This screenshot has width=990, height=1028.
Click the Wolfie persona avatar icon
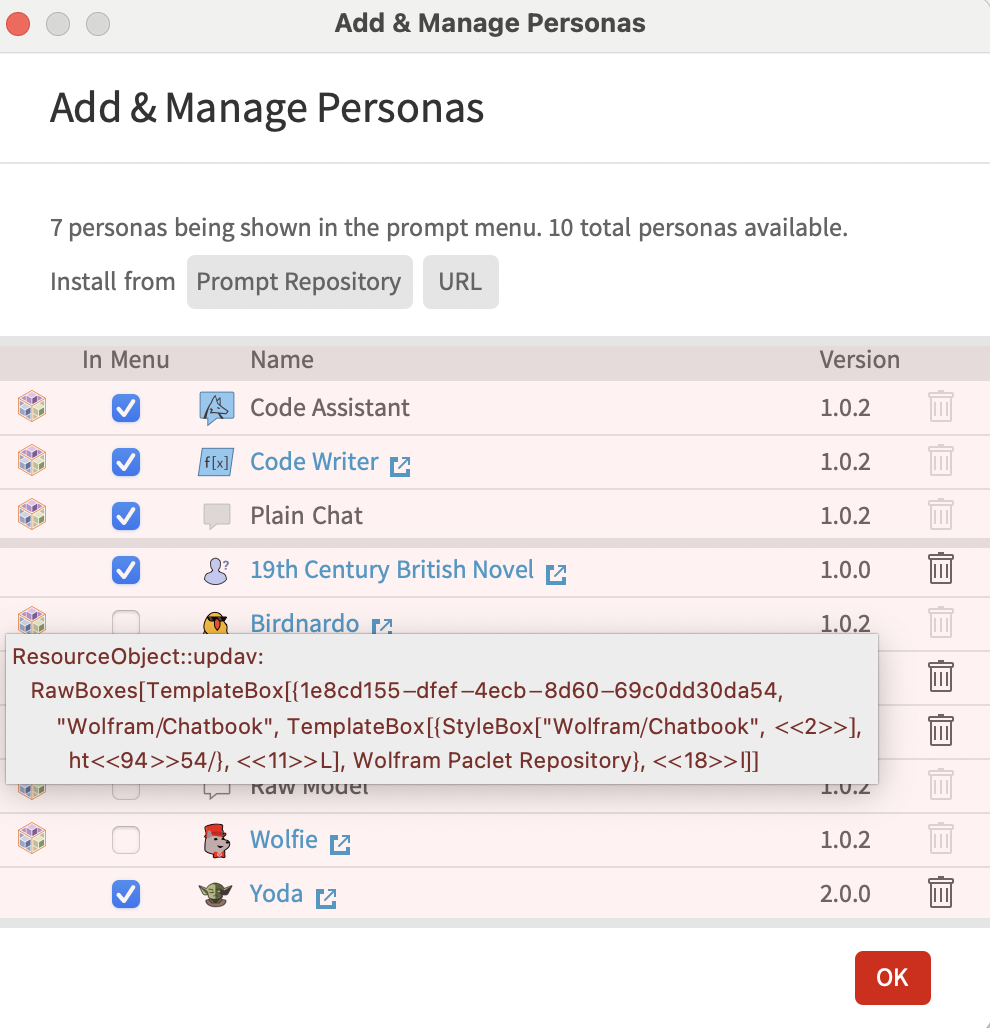(216, 839)
